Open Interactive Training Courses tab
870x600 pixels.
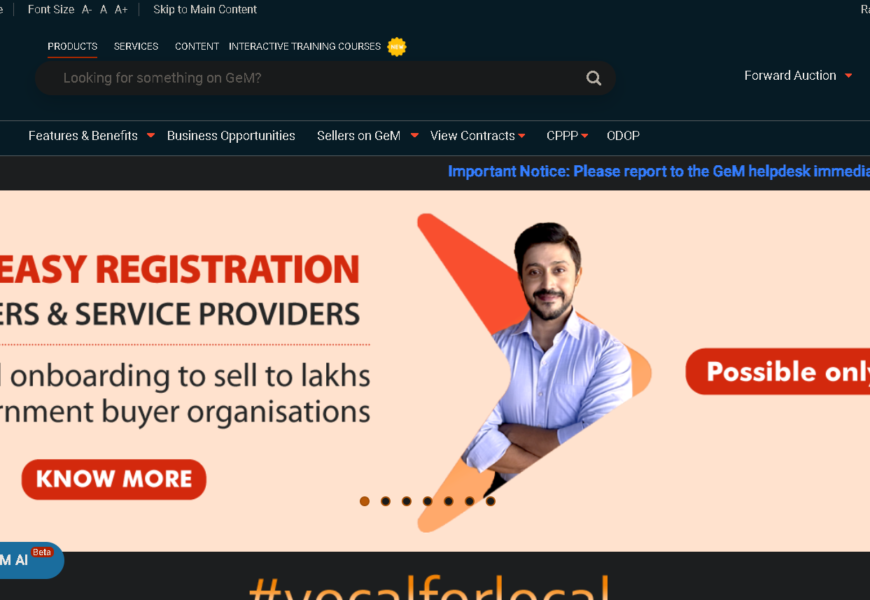pyautogui.click(x=305, y=47)
